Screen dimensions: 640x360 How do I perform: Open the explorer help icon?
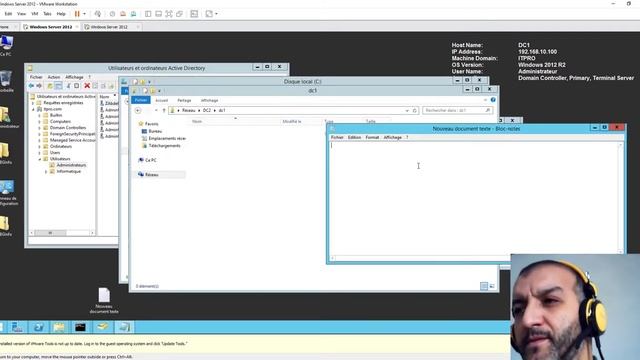(x=493, y=100)
